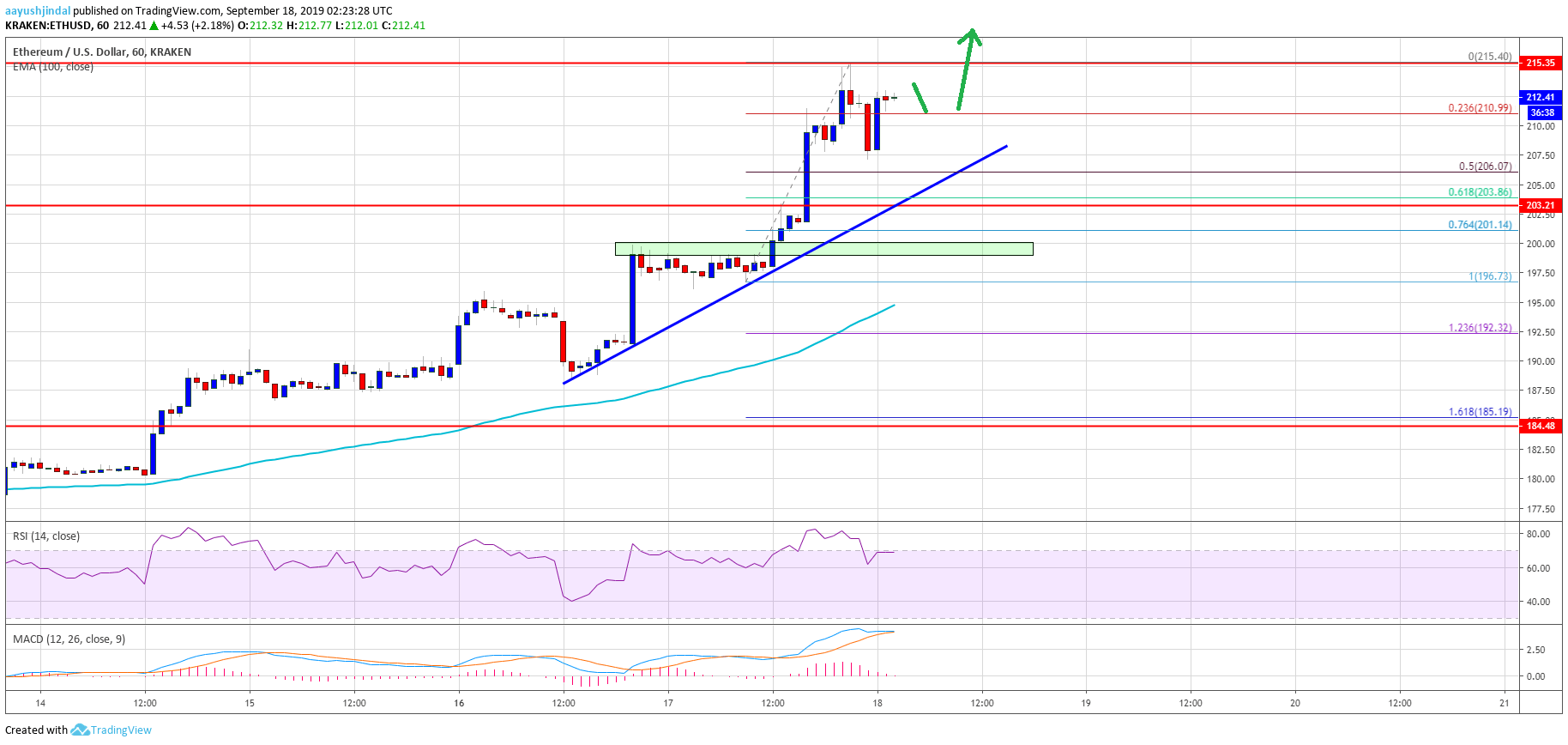
Task: Select the 0.5(206.07) Fibonacci level label
Action: 1486,167
